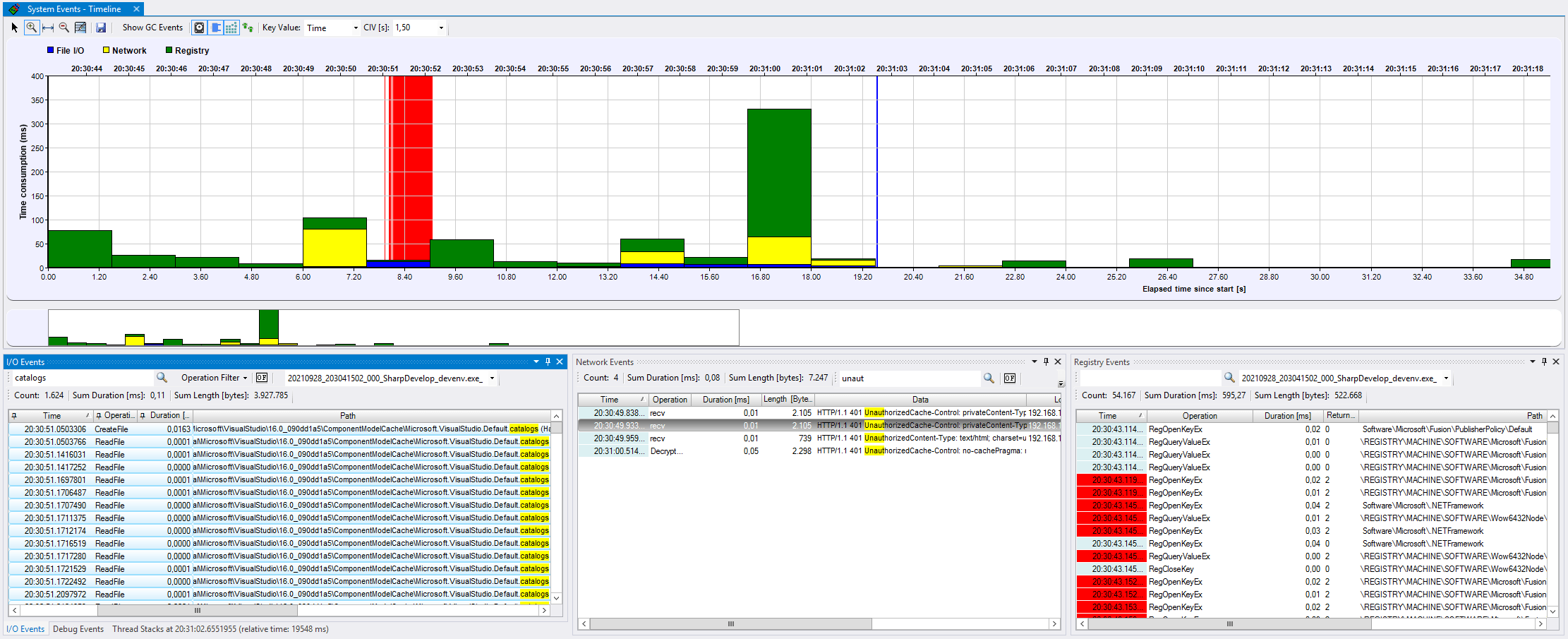Select the zoom-in magnifier tool in the toolbar
This screenshot has width=1568, height=639.
coord(32,28)
